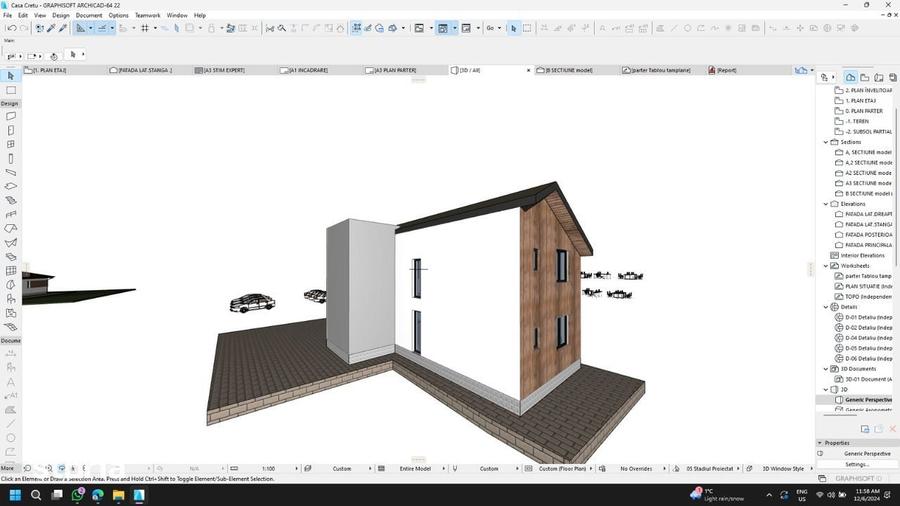This screenshot has height=506, width=900.
Task: Open the Design menu
Action: click(x=61, y=15)
